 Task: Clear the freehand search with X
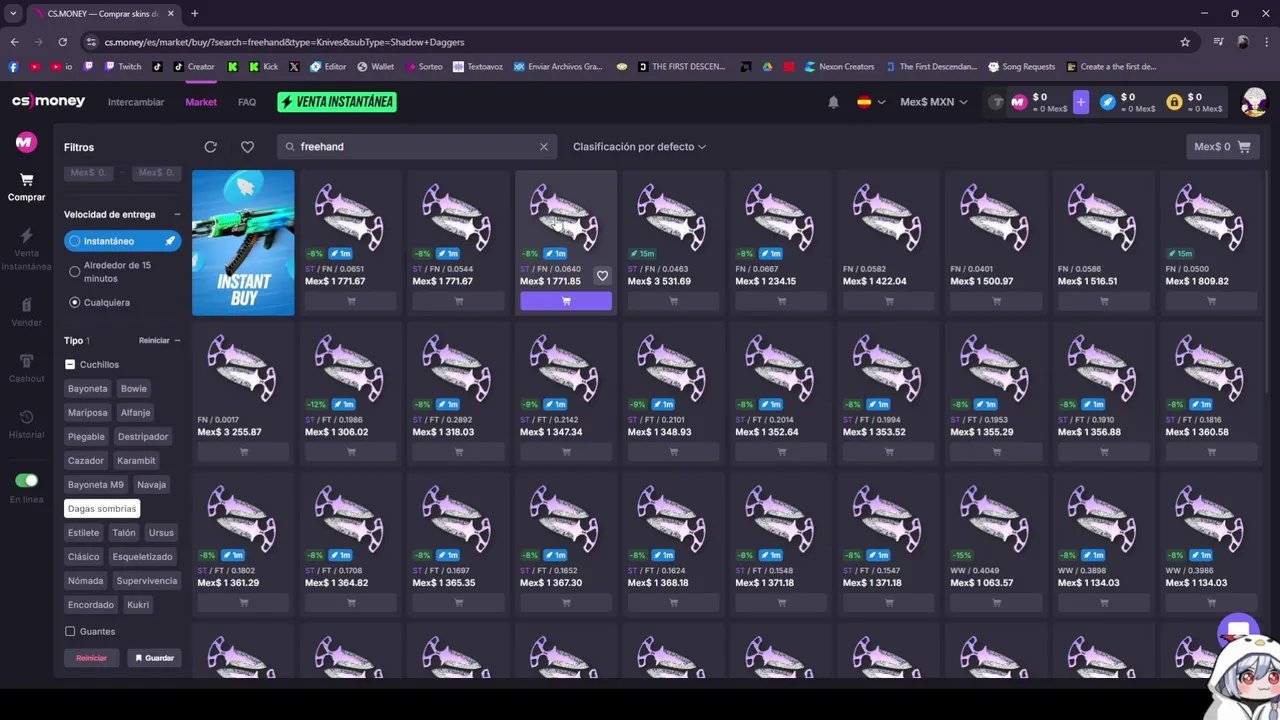tap(543, 147)
